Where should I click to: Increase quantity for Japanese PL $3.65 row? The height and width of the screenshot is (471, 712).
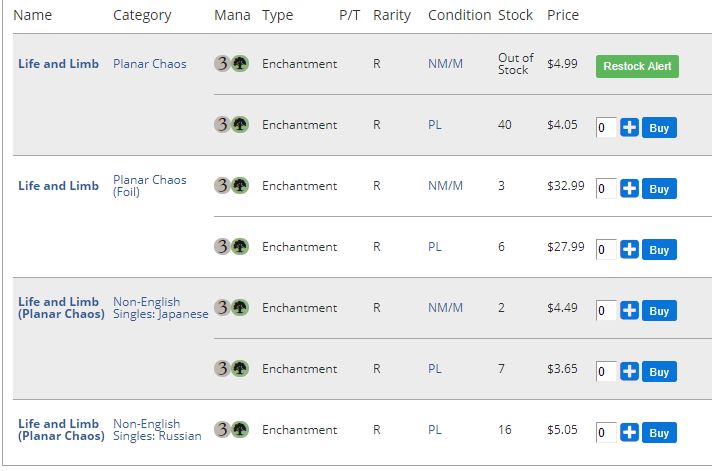(x=629, y=372)
